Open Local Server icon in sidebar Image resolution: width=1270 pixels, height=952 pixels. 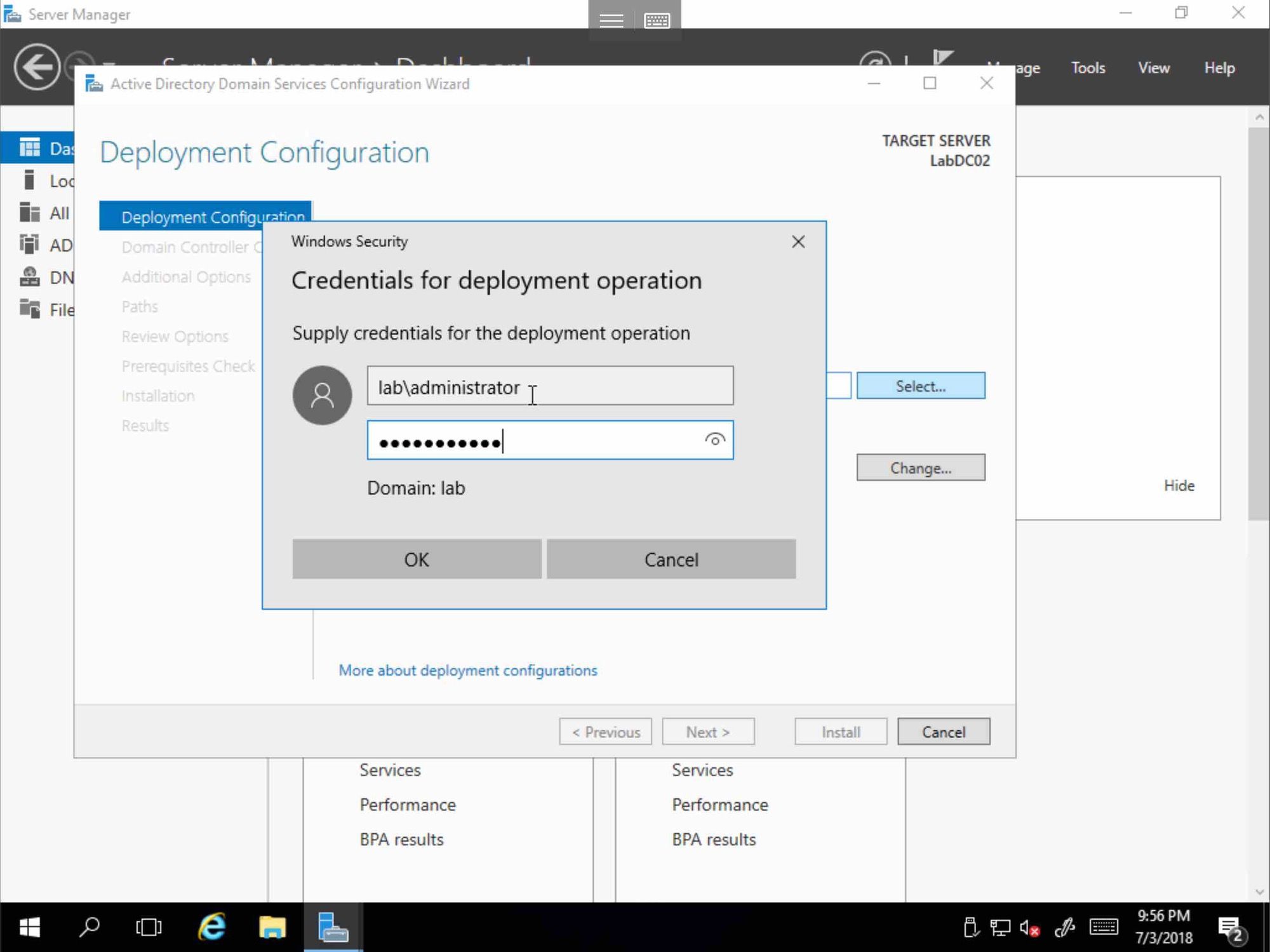point(29,180)
